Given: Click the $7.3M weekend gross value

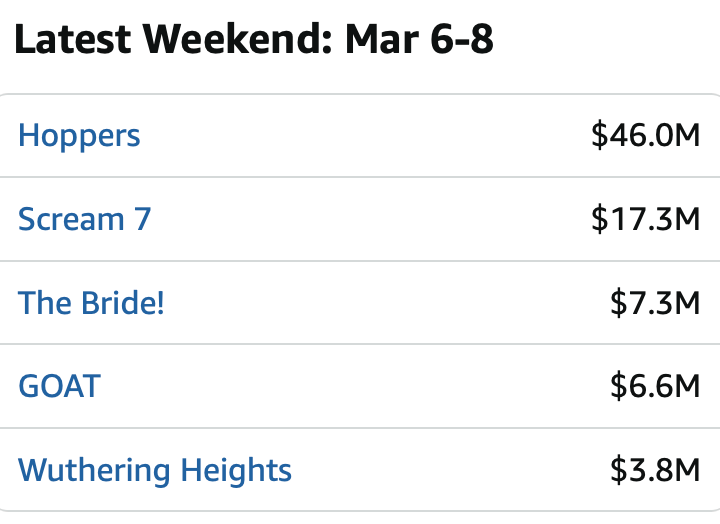Looking at the screenshot, I should tap(655, 303).
